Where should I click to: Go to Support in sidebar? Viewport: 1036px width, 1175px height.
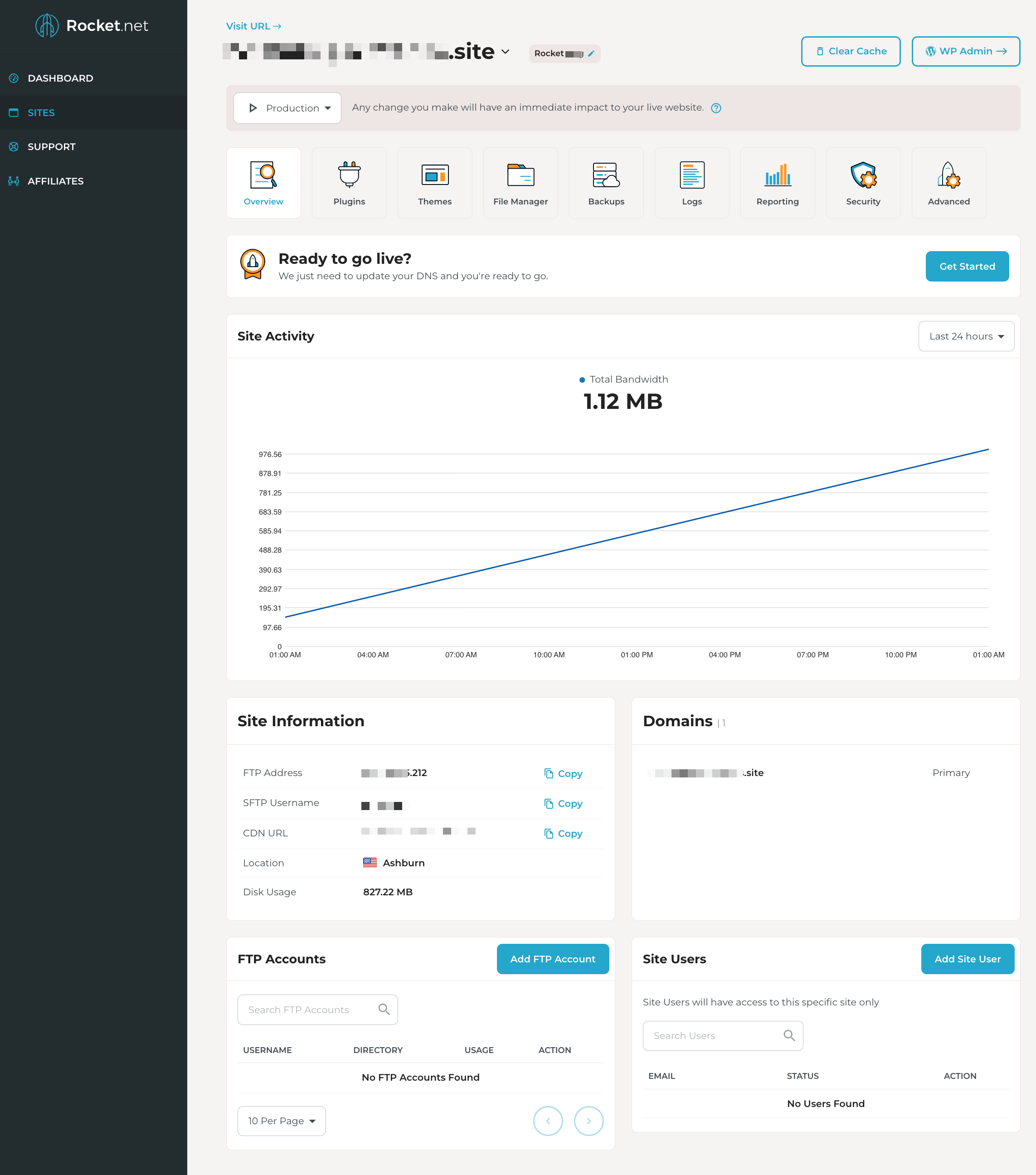tap(52, 146)
